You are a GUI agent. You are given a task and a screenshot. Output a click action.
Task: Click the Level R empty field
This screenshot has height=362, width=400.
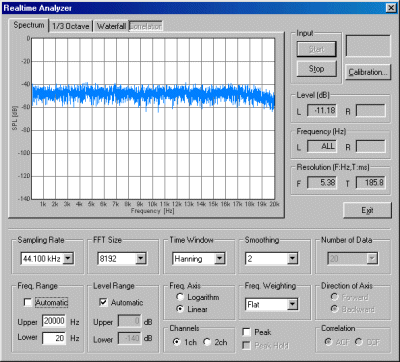click(371, 110)
